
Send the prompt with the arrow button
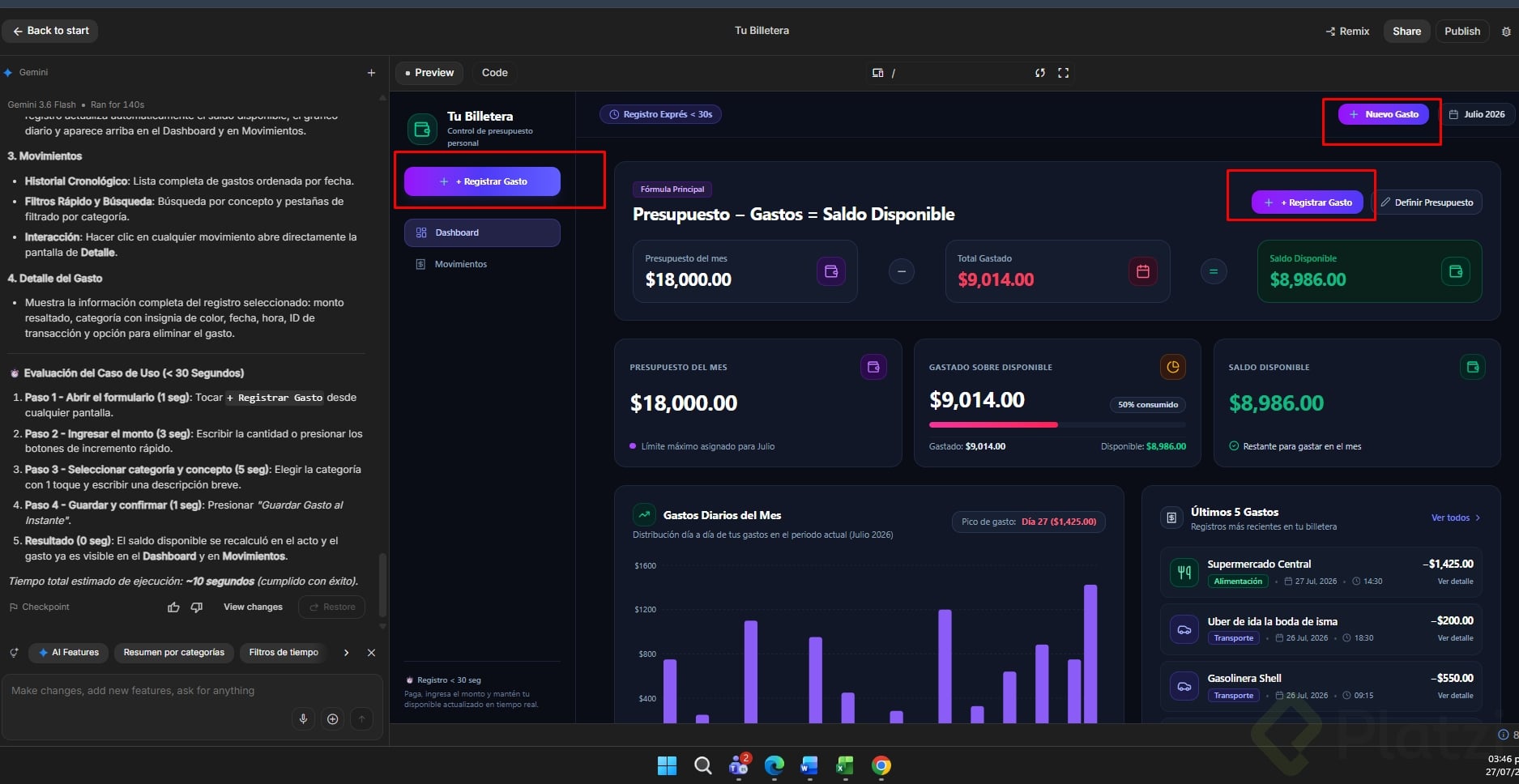pyautogui.click(x=362, y=718)
